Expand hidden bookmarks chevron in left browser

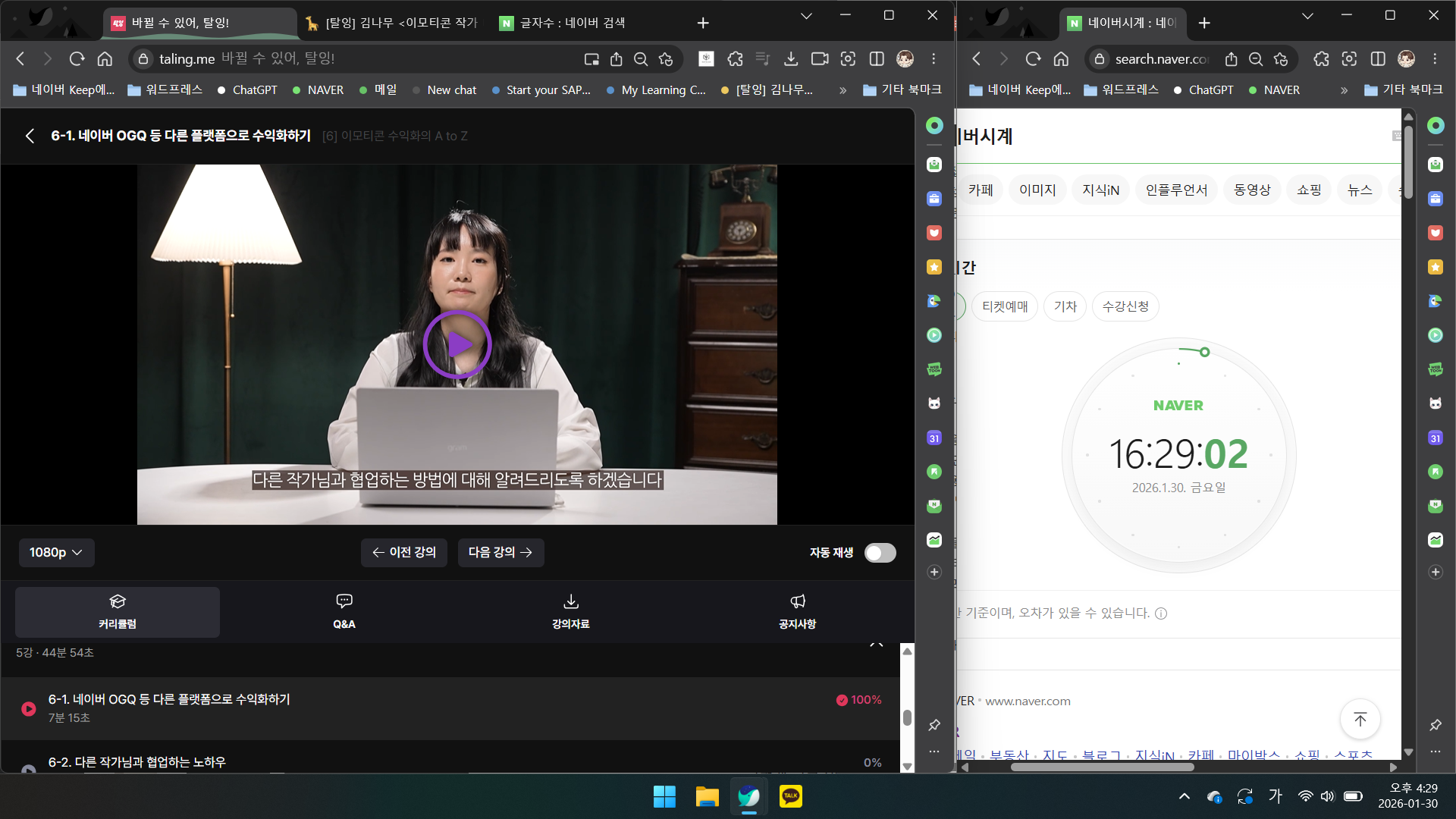[x=843, y=90]
